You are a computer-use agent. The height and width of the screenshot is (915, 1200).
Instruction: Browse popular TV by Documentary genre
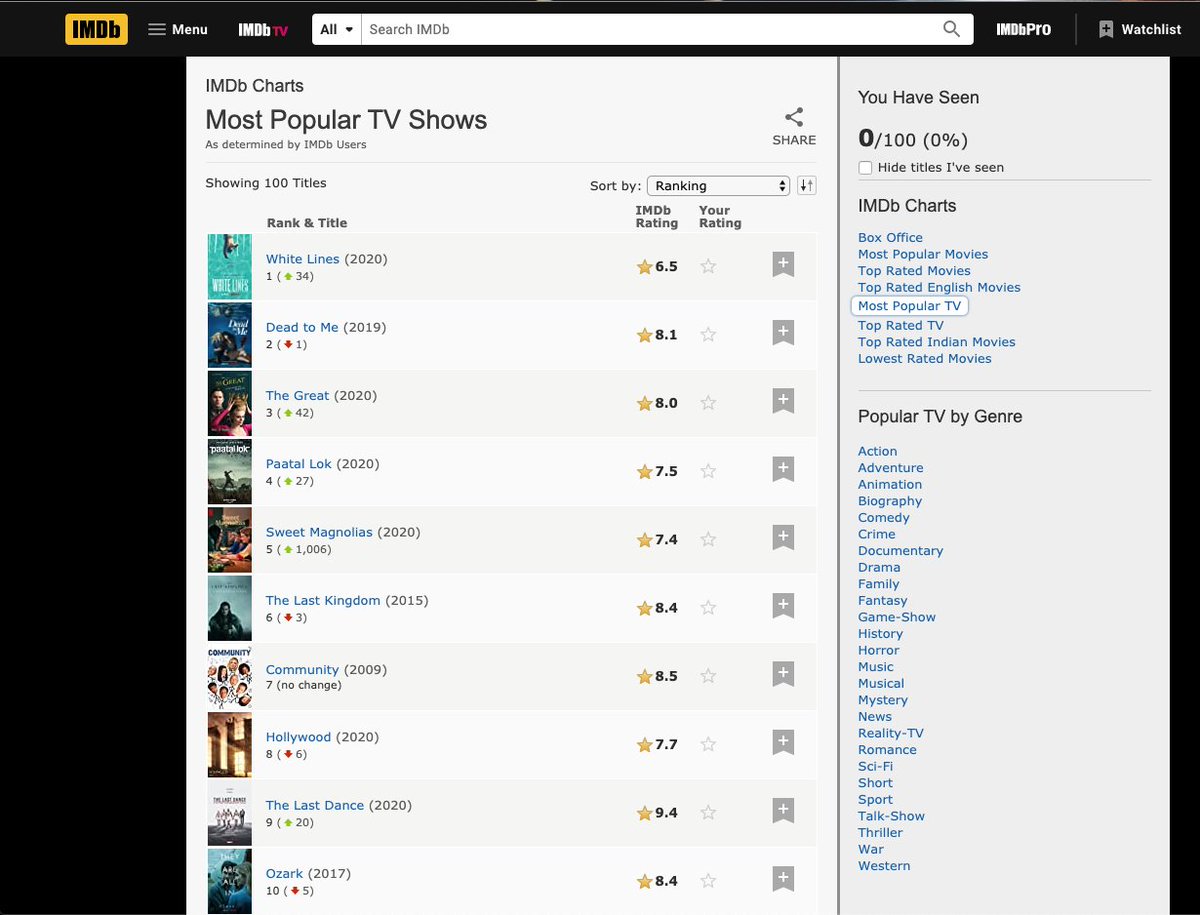(901, 550)
